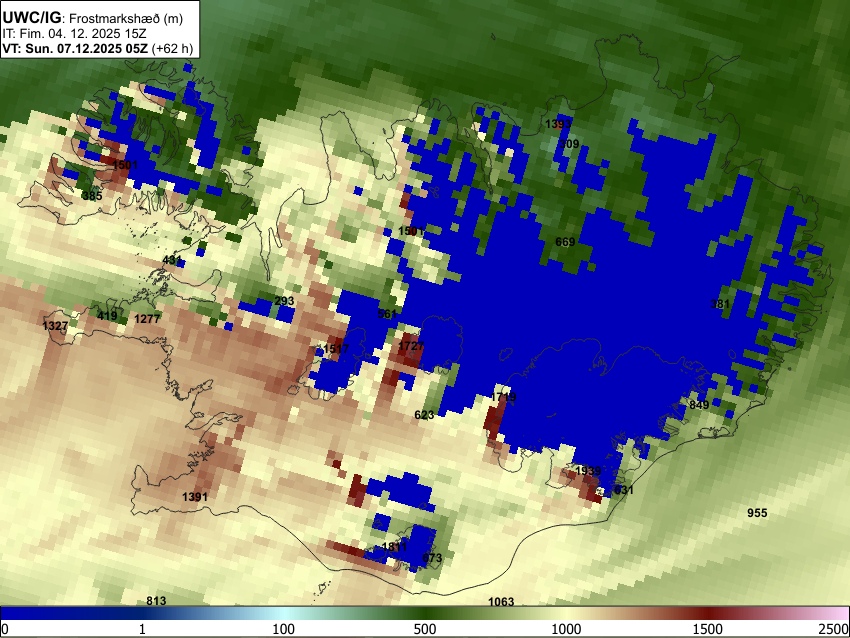Click the '1000' tick on the color scale
The height and width of the screenshot is (638, 850).
pyautogui.click(x=566, y=629)
